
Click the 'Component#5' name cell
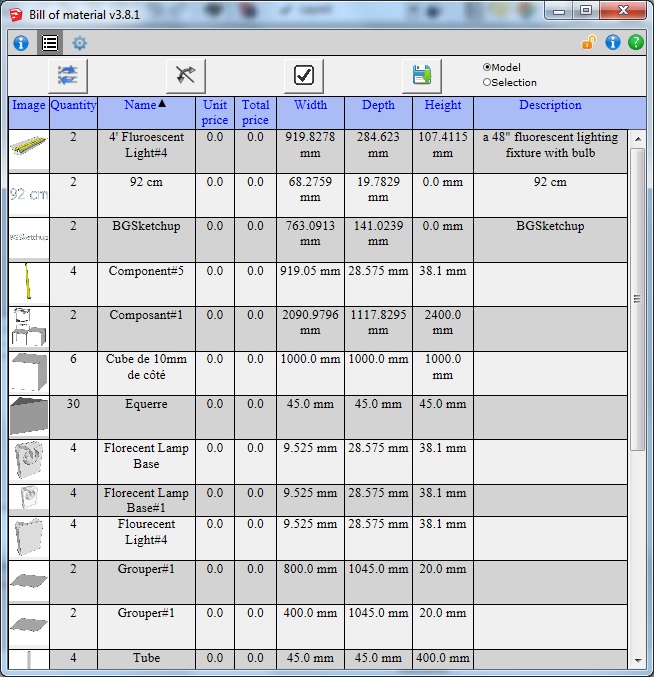coord(146,284)
